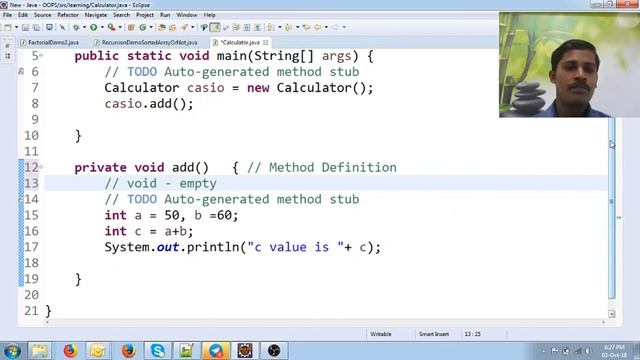Viewport: 640px width, 360px height.
Task: Collapse main method fold marker at line 5
Action: [x=41, y=55]
